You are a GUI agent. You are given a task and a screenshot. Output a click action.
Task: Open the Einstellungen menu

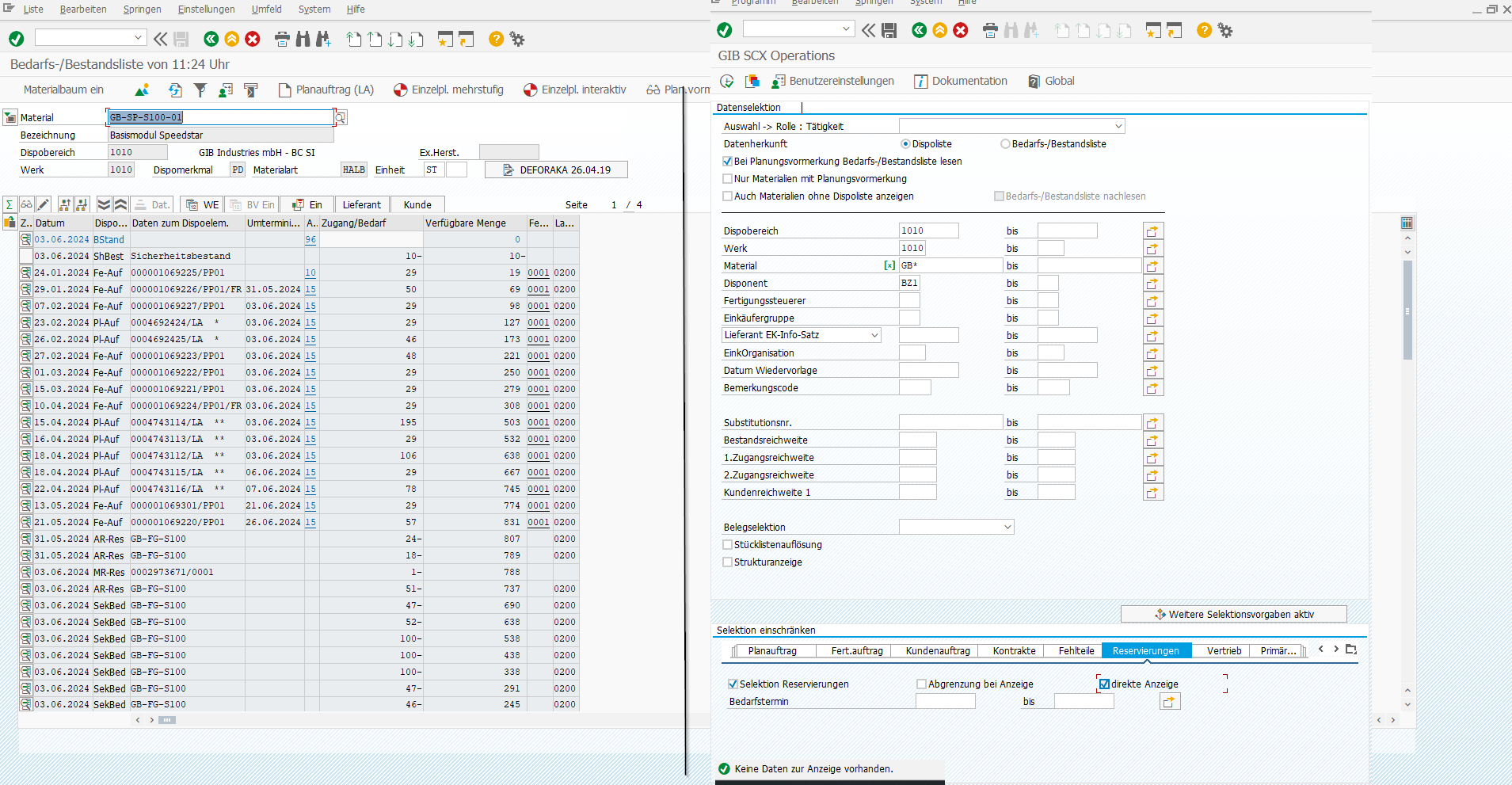(206, 10)
